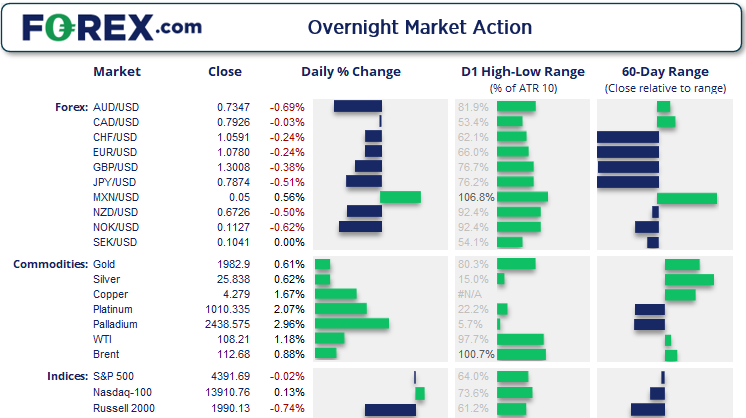Click the Forex section label
Screen dimensions: 746x418
tap(71, 106)
